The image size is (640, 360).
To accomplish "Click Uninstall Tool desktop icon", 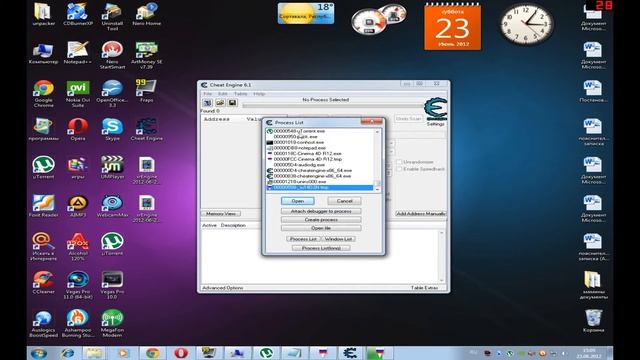I will point(112,17).
